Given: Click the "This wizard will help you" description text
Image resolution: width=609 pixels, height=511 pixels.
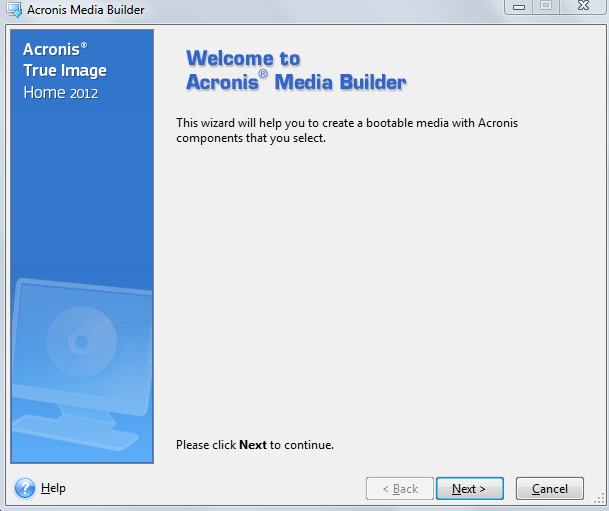Looking at the screenshot, I should click(x=347, y=130).
